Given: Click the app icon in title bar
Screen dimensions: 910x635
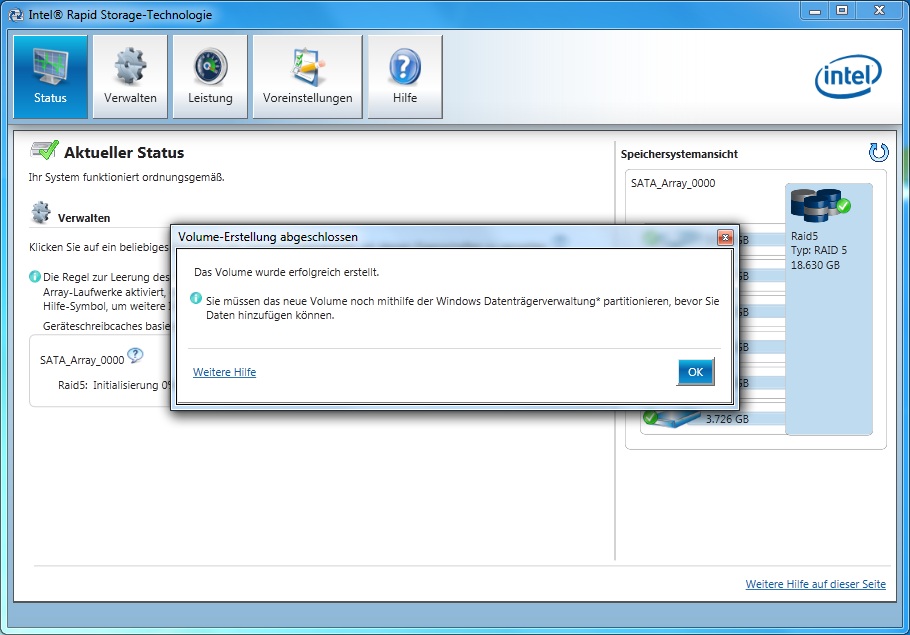Looking at the screenshot, I should tap(16, 15).
